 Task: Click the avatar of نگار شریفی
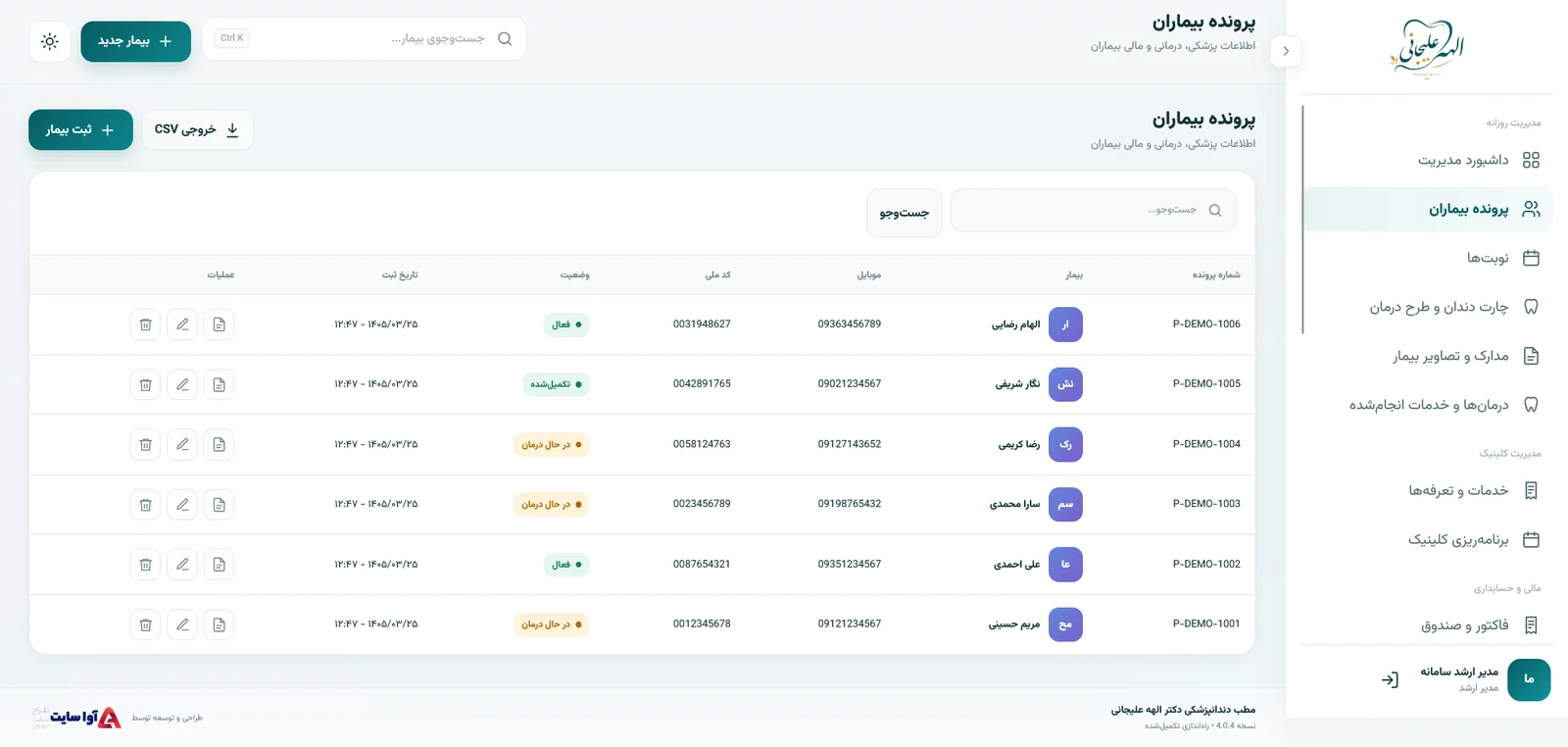click(x=1065, y=384)
